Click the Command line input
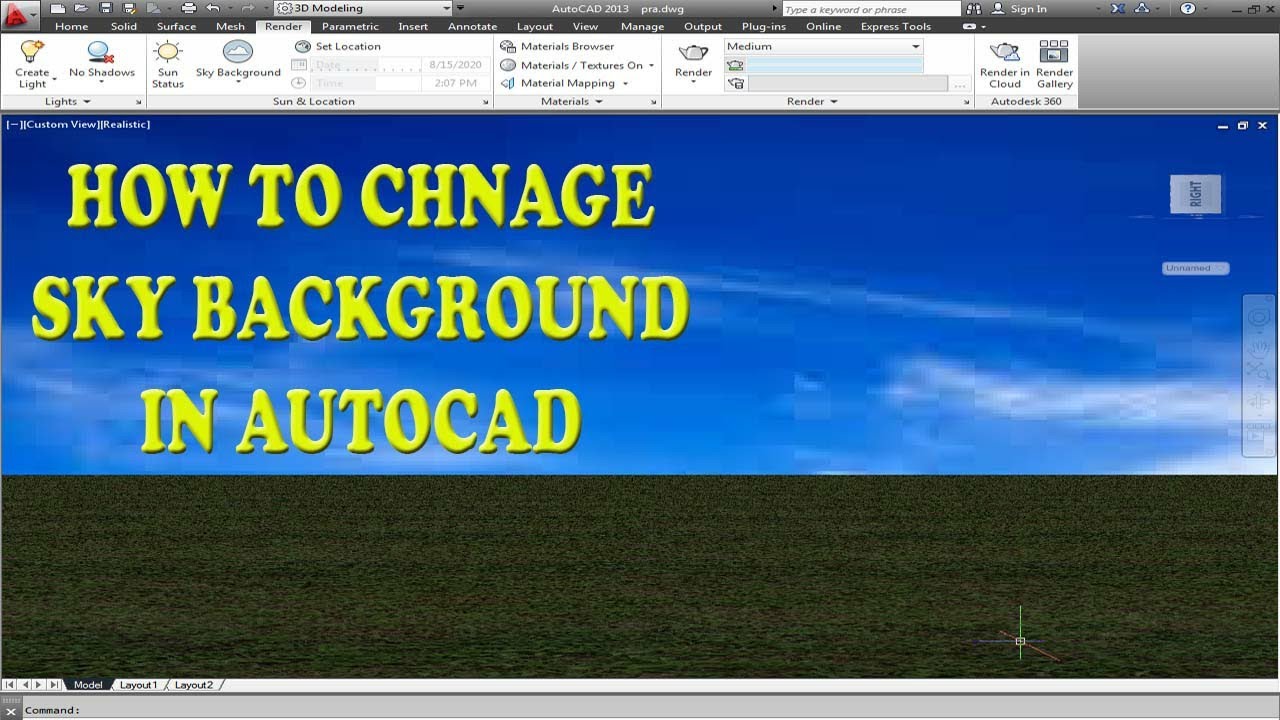 pos(650,710)
